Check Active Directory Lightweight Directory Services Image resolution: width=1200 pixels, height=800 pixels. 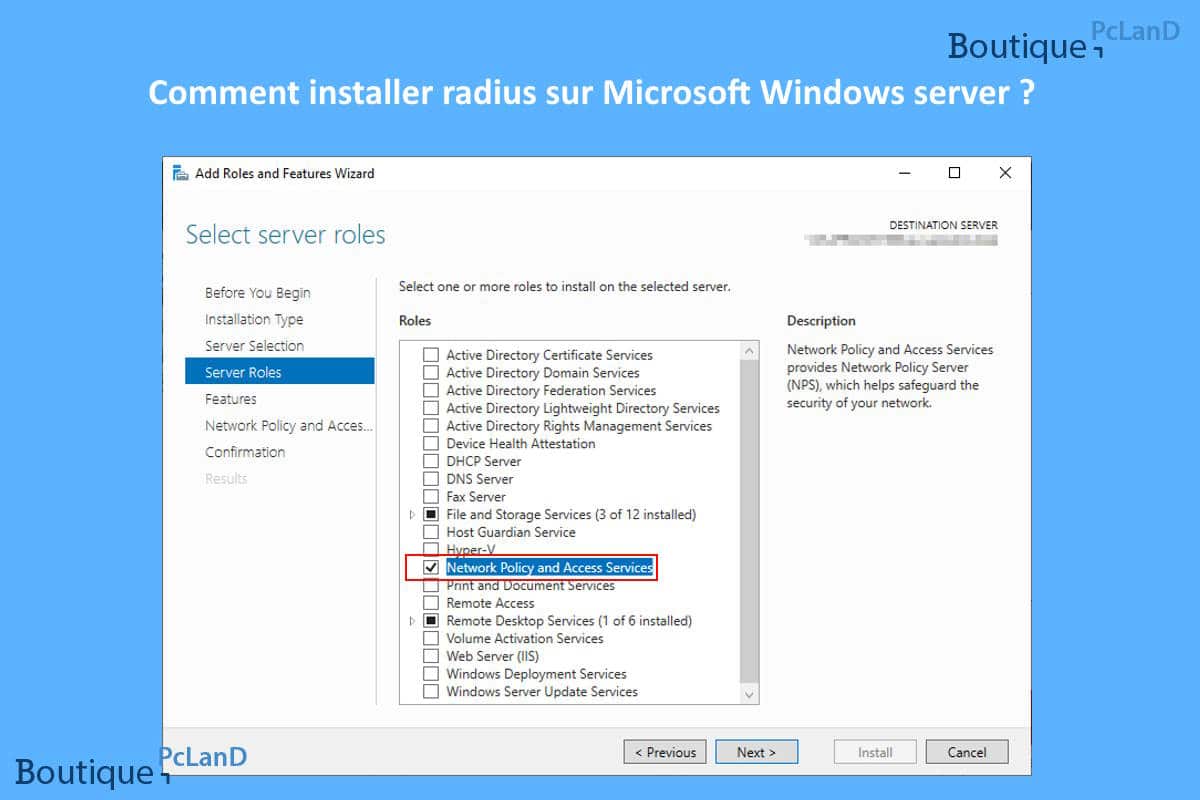[431, 408]
